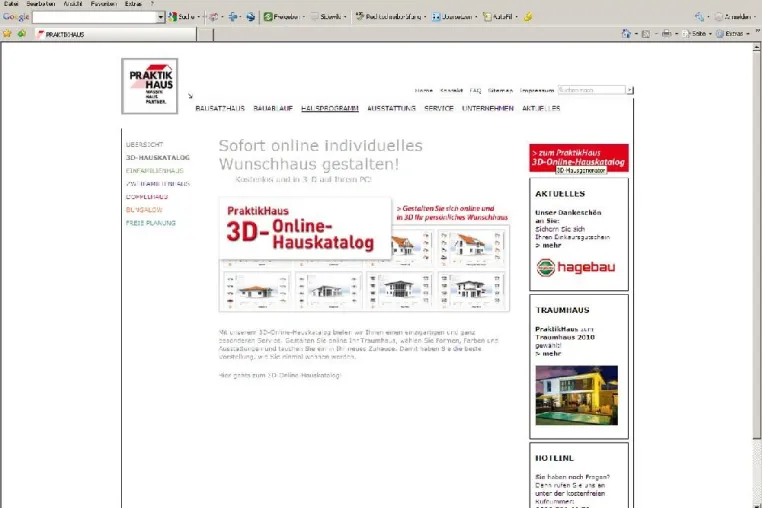The image size is (762, 508).
Task: Open the Übersetzen dropdown arrow
Action: click(x=476, y=17)
